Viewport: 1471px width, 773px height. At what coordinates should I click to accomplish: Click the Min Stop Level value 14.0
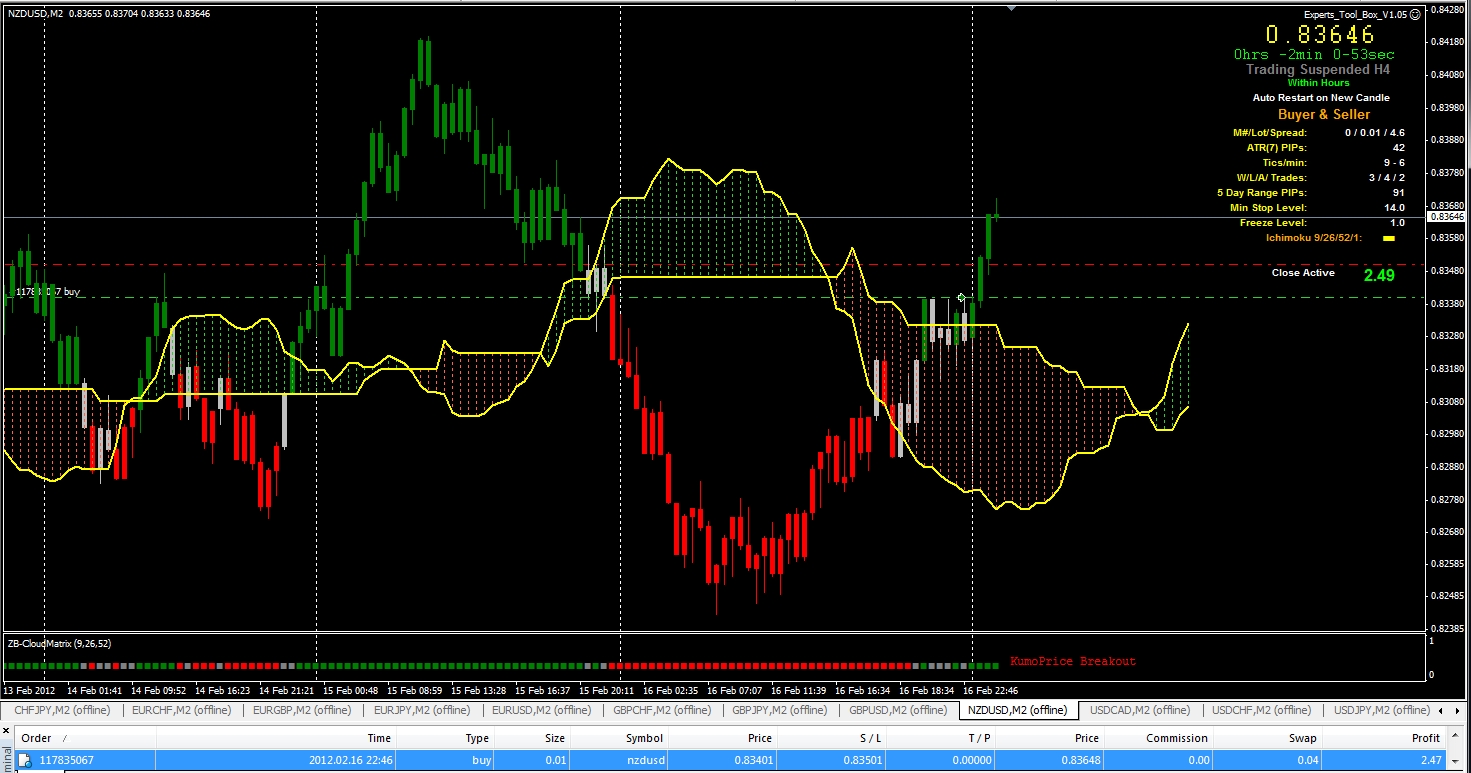click(x=1394, y=208)
